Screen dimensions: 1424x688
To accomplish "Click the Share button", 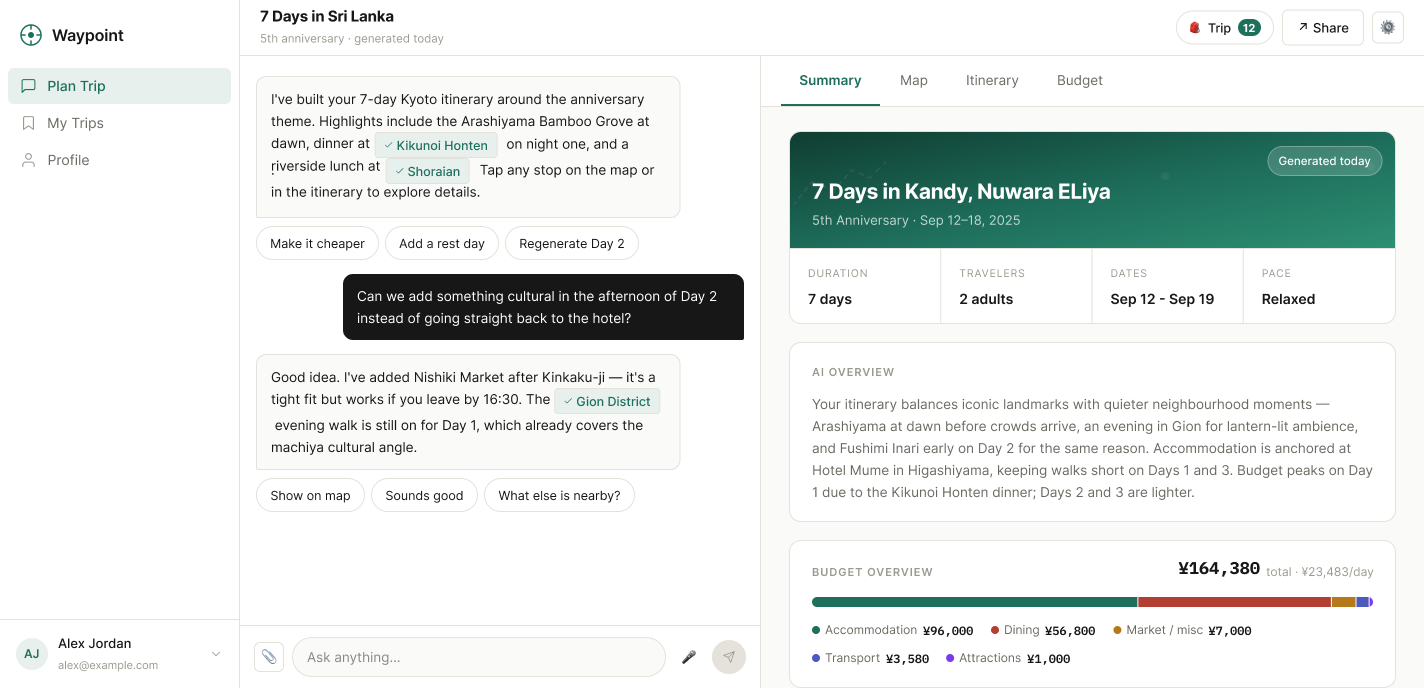I will click(1322, 28).
